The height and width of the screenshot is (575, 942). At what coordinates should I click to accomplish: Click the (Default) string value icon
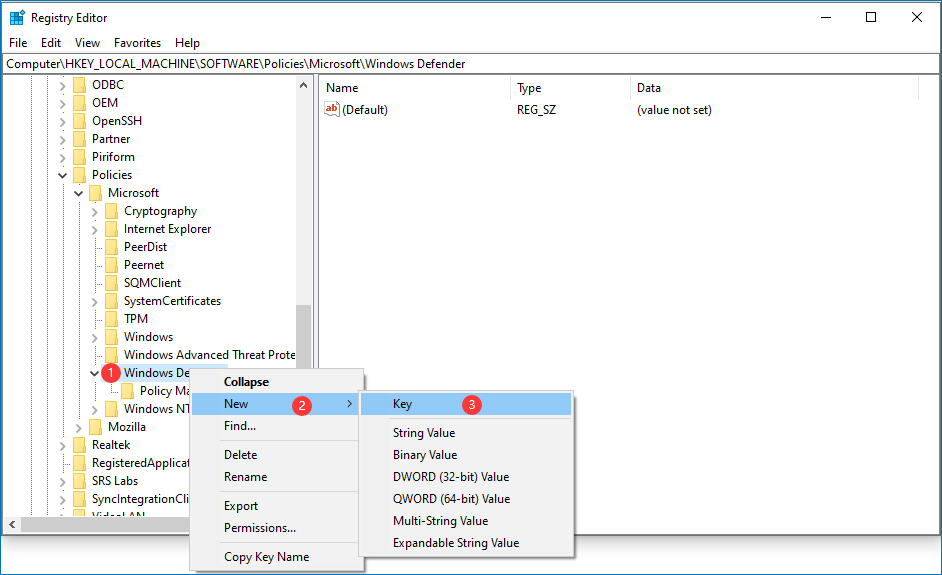coord(332,109)
